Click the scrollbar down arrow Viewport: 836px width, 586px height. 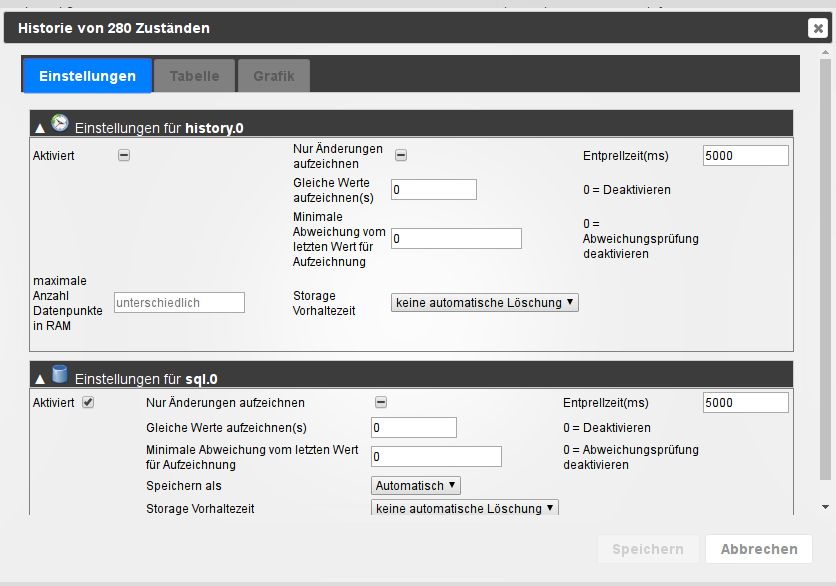coord(825,507)
